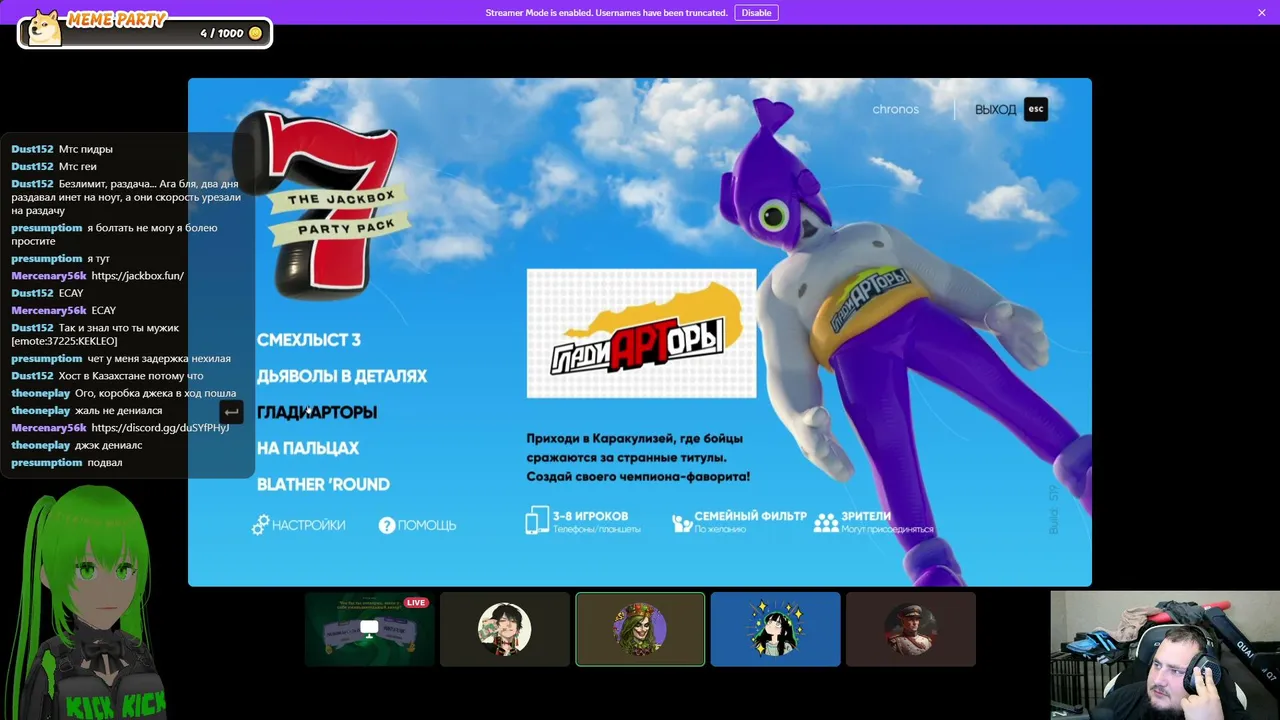The width and height of the screenshot is (1280, 720).
Task: Click the phone icon beside 3-8 ИГРОКОВ
Action: pyautogui.click(x=537, y=520)
